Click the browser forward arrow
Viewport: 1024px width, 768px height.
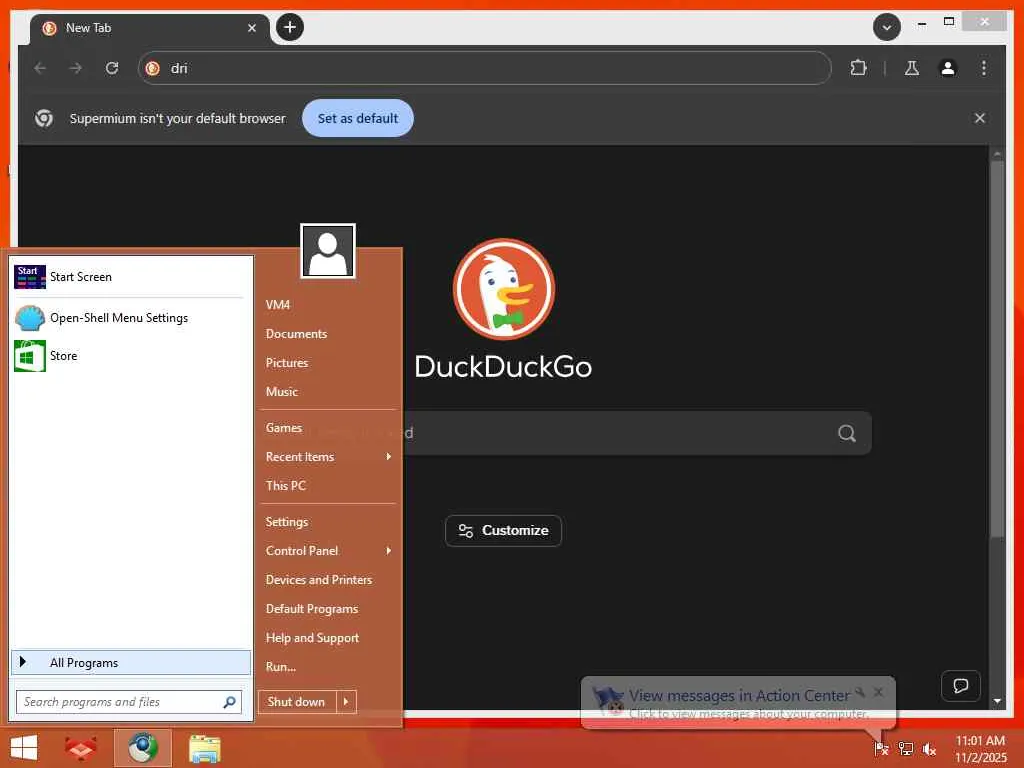coord(76,68)
